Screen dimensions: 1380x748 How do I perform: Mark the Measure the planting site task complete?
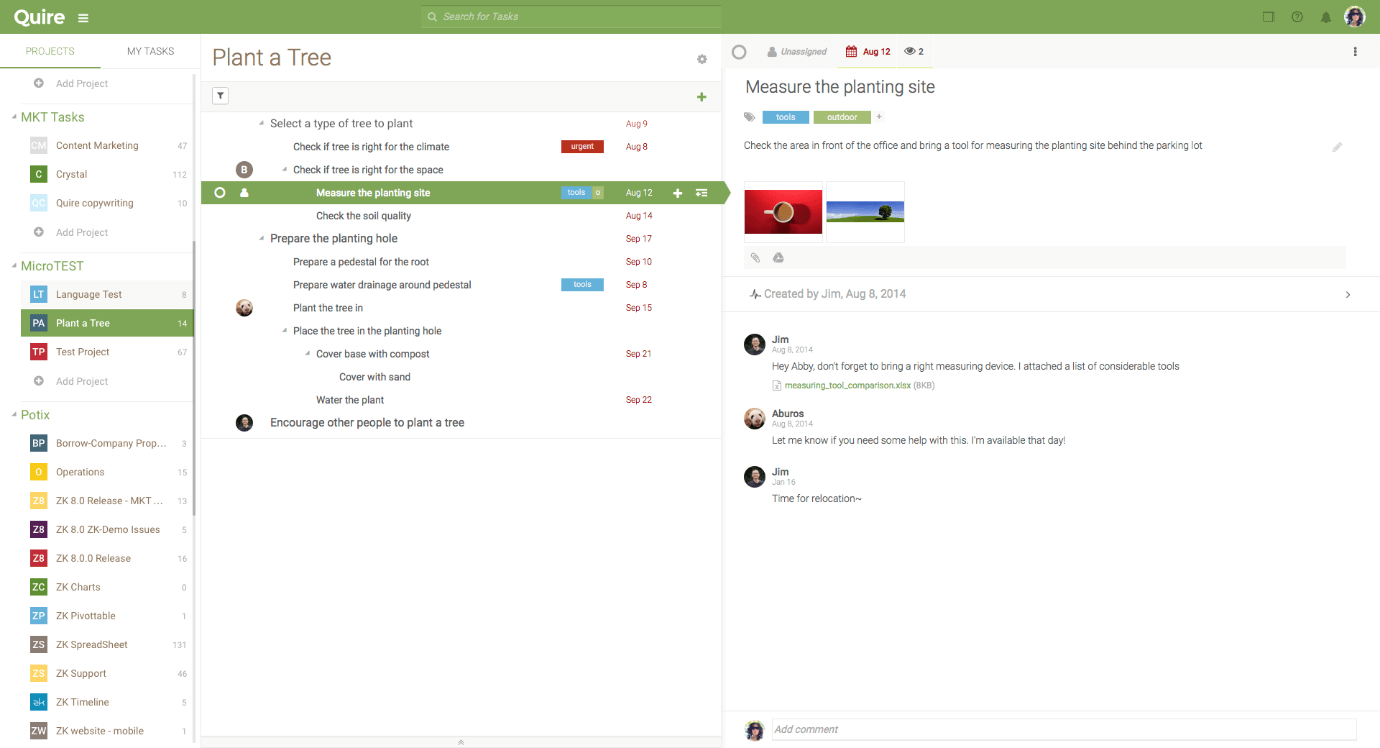coord(220,192)
